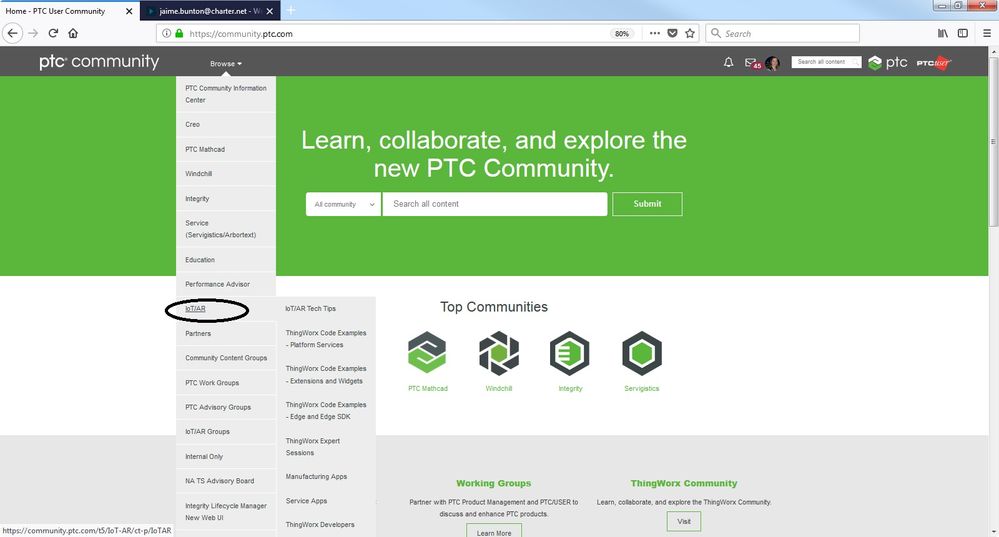Click the site info icon in address bar

pos(166,33)
